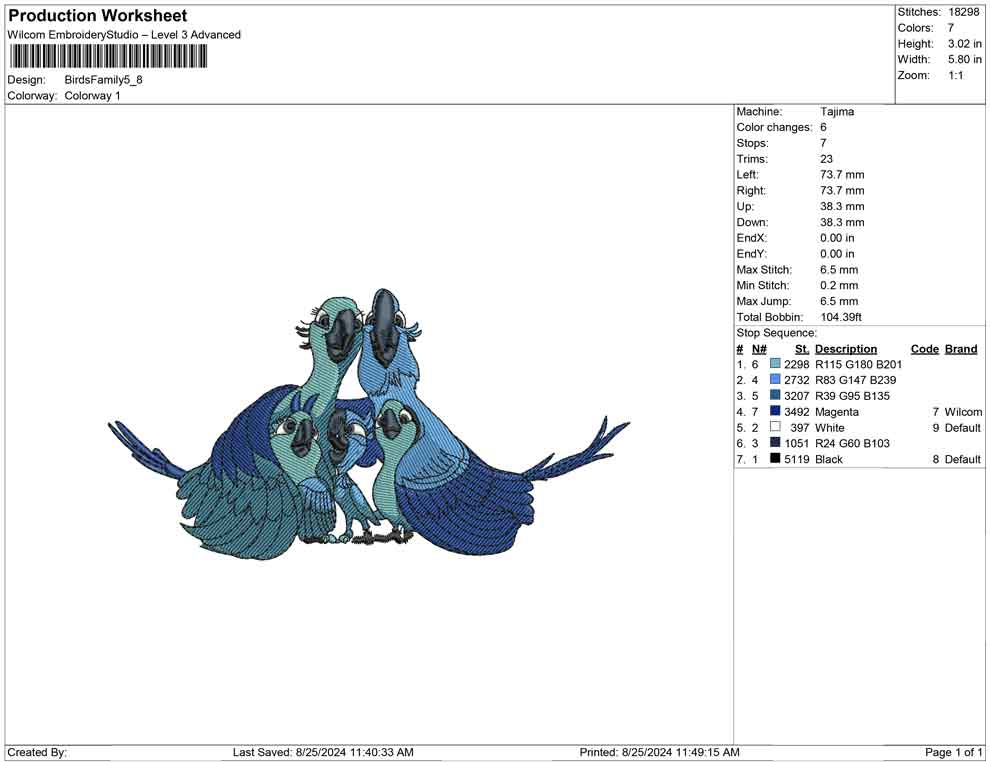Click the 'Brand' column header
Image resolution: width=990 pixels, height=762 pixels.
point(961,349)
